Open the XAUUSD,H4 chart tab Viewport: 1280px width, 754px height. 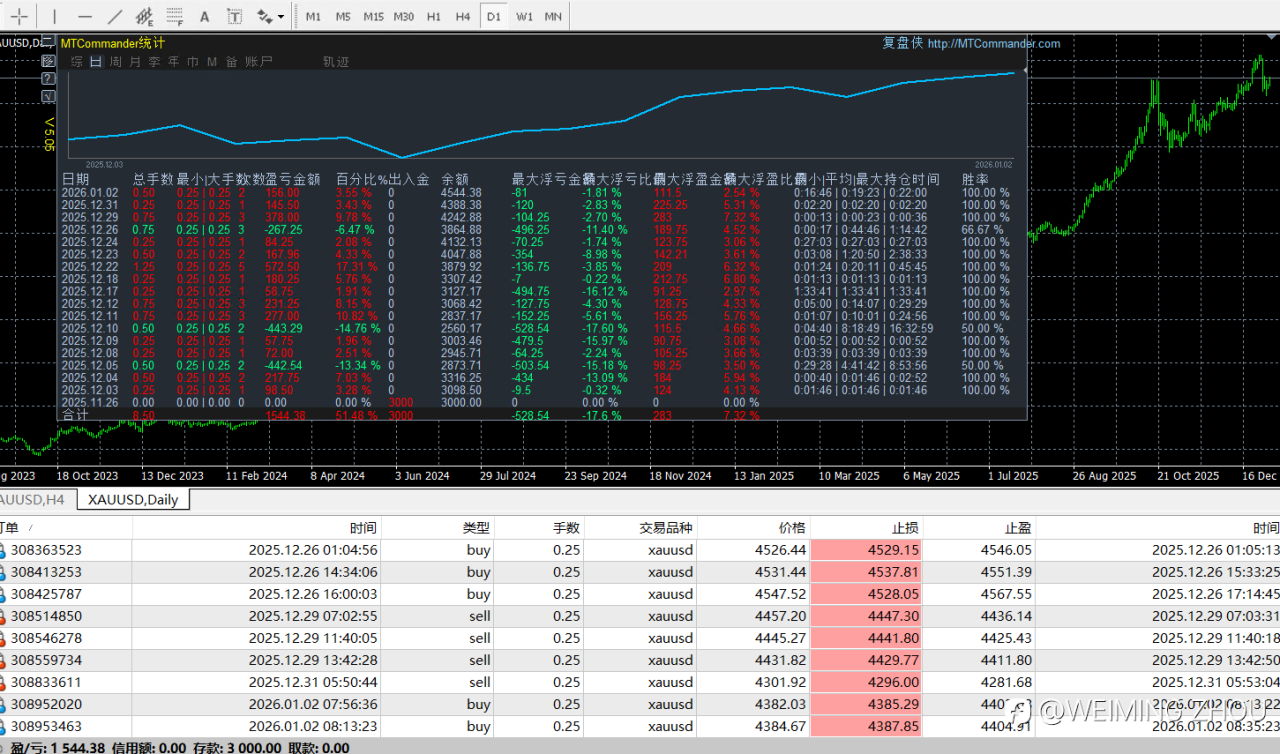click(34, 499)
